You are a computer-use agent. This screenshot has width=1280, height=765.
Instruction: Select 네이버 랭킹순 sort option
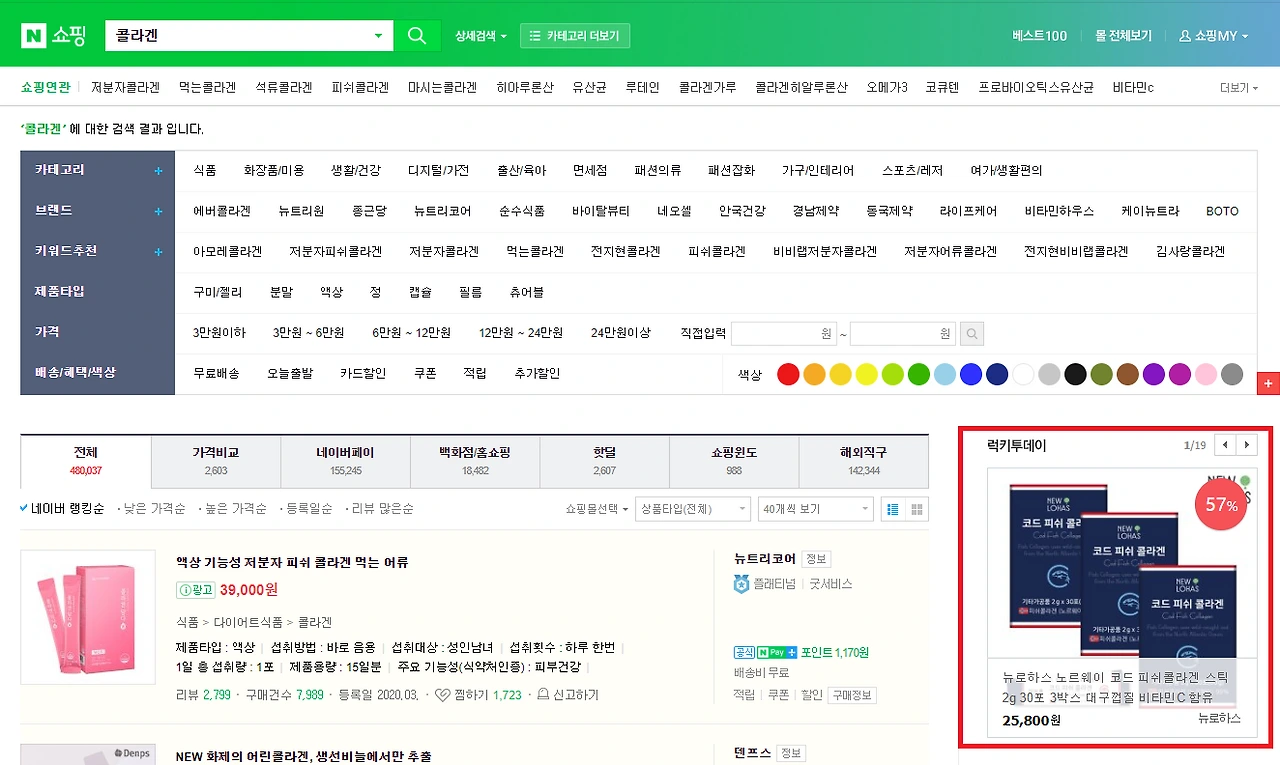pos(62,509)
